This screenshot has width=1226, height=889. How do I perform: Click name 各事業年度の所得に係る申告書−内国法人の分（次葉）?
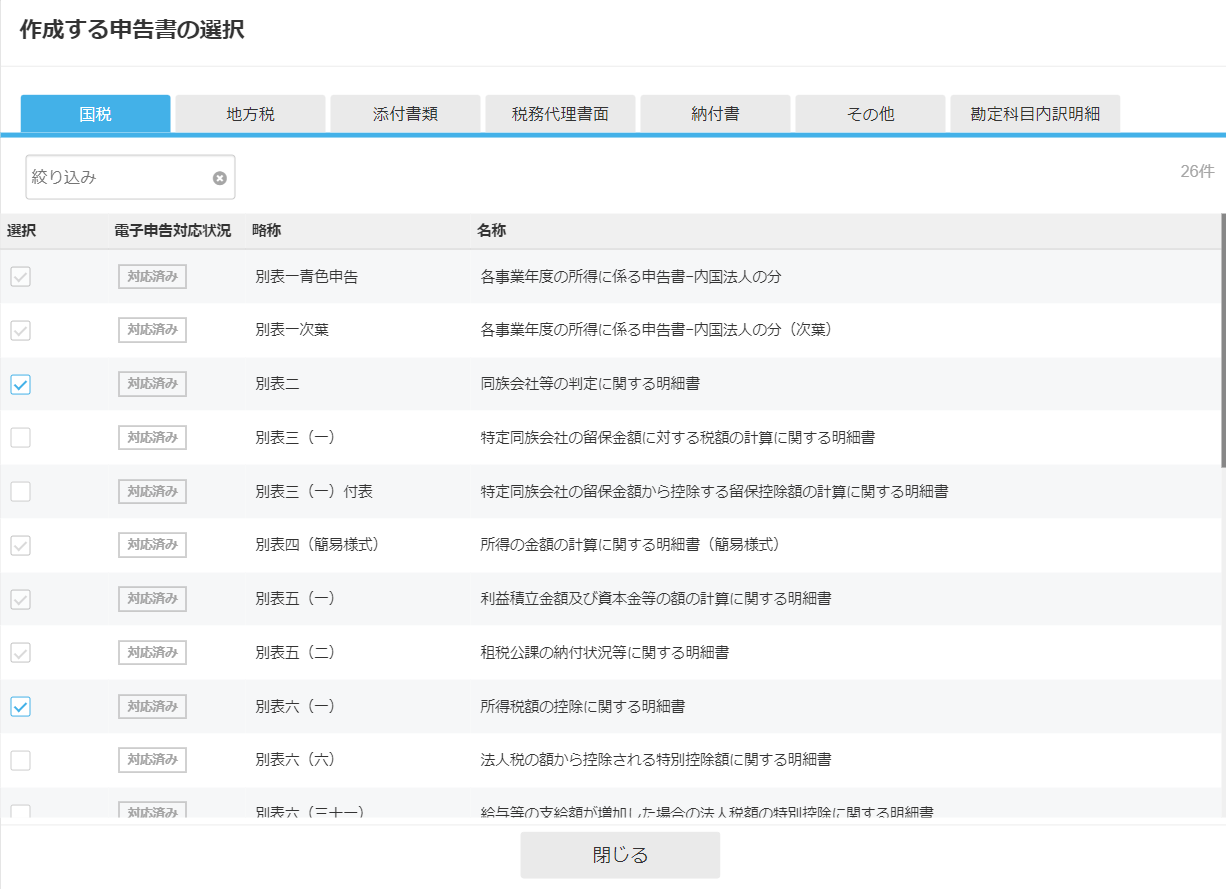tap(657, 330)
